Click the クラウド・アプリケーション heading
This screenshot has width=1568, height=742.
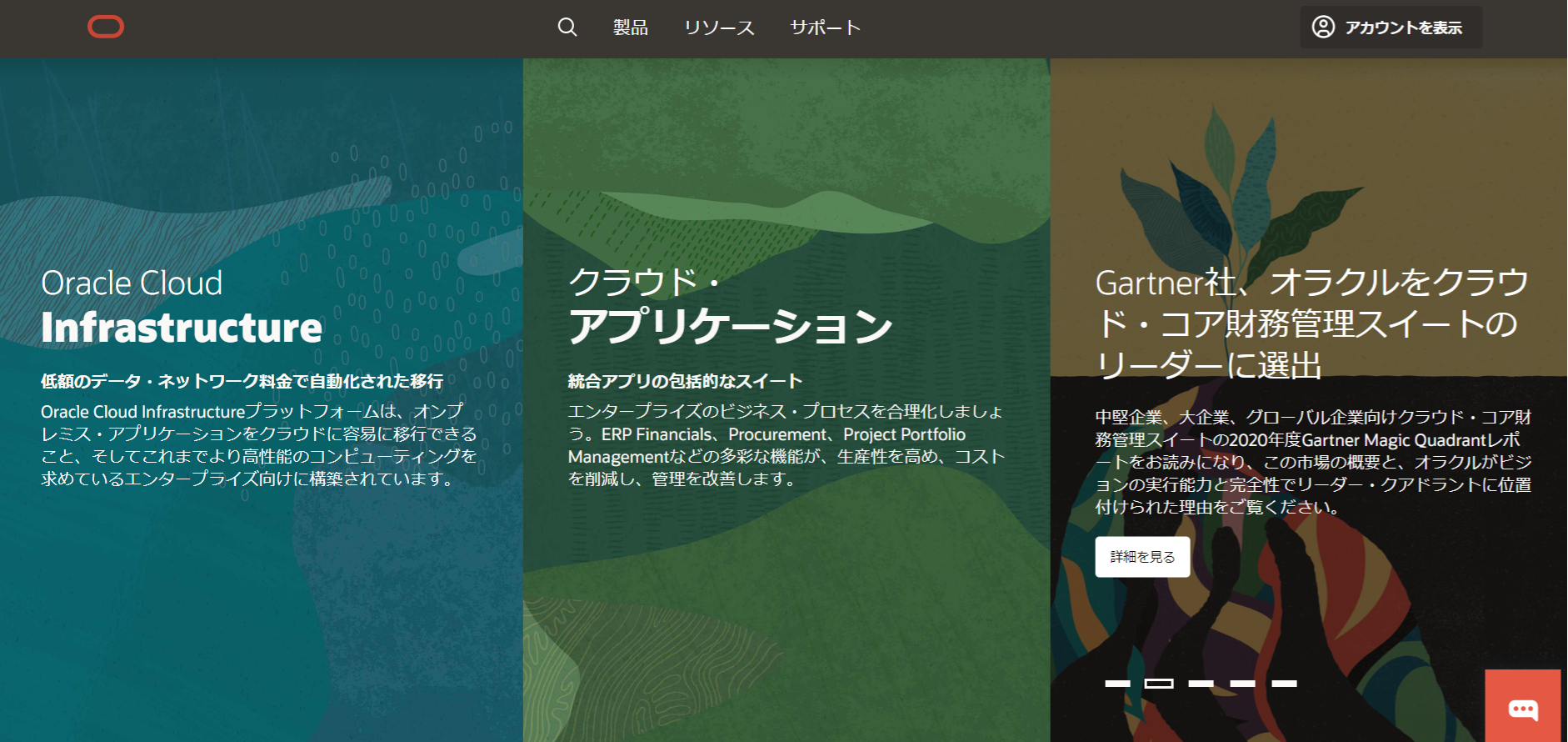(730, 306)
